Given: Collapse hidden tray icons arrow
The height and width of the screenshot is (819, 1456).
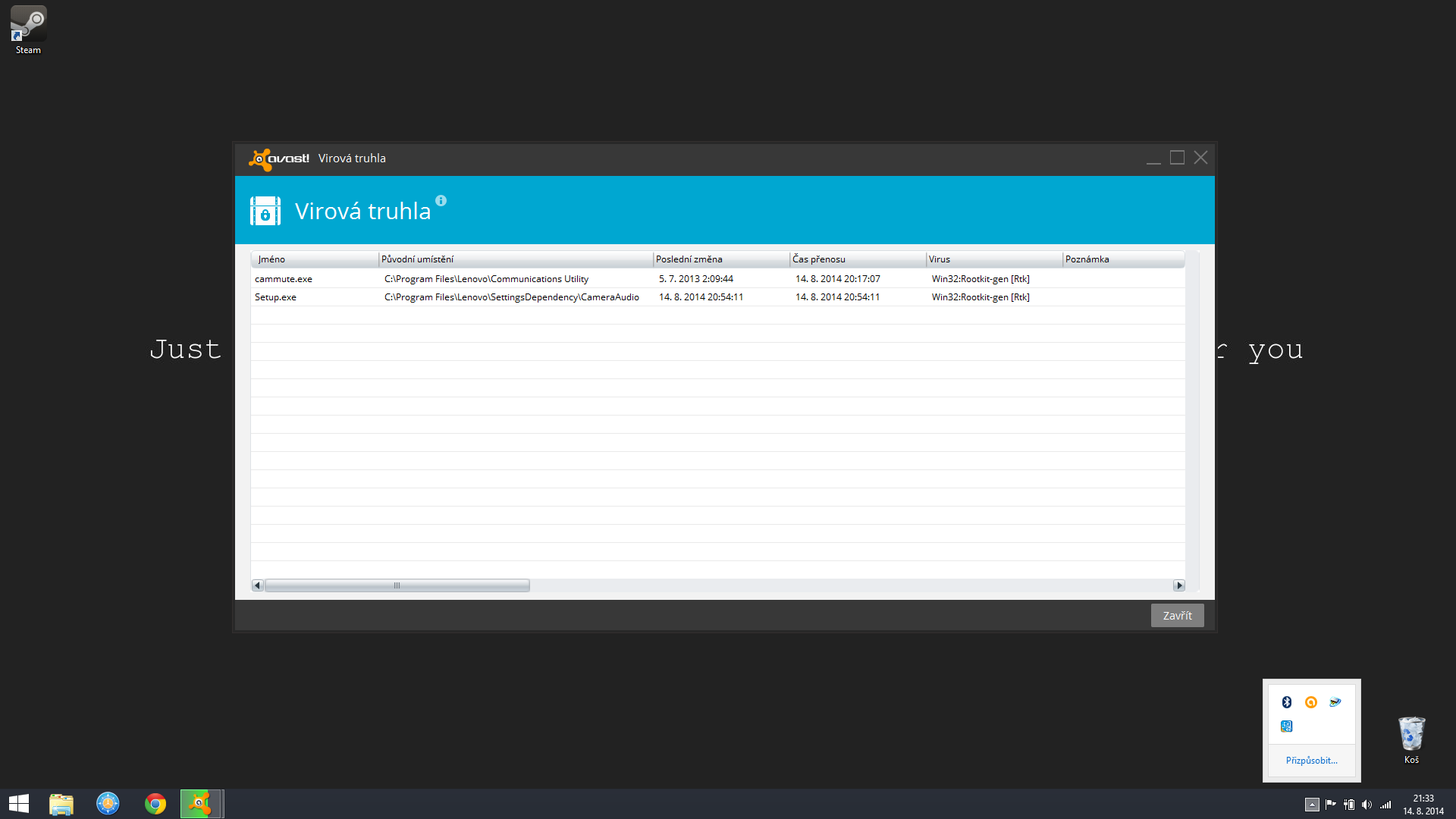Looking at the screenshot, I should [1312, 805].
